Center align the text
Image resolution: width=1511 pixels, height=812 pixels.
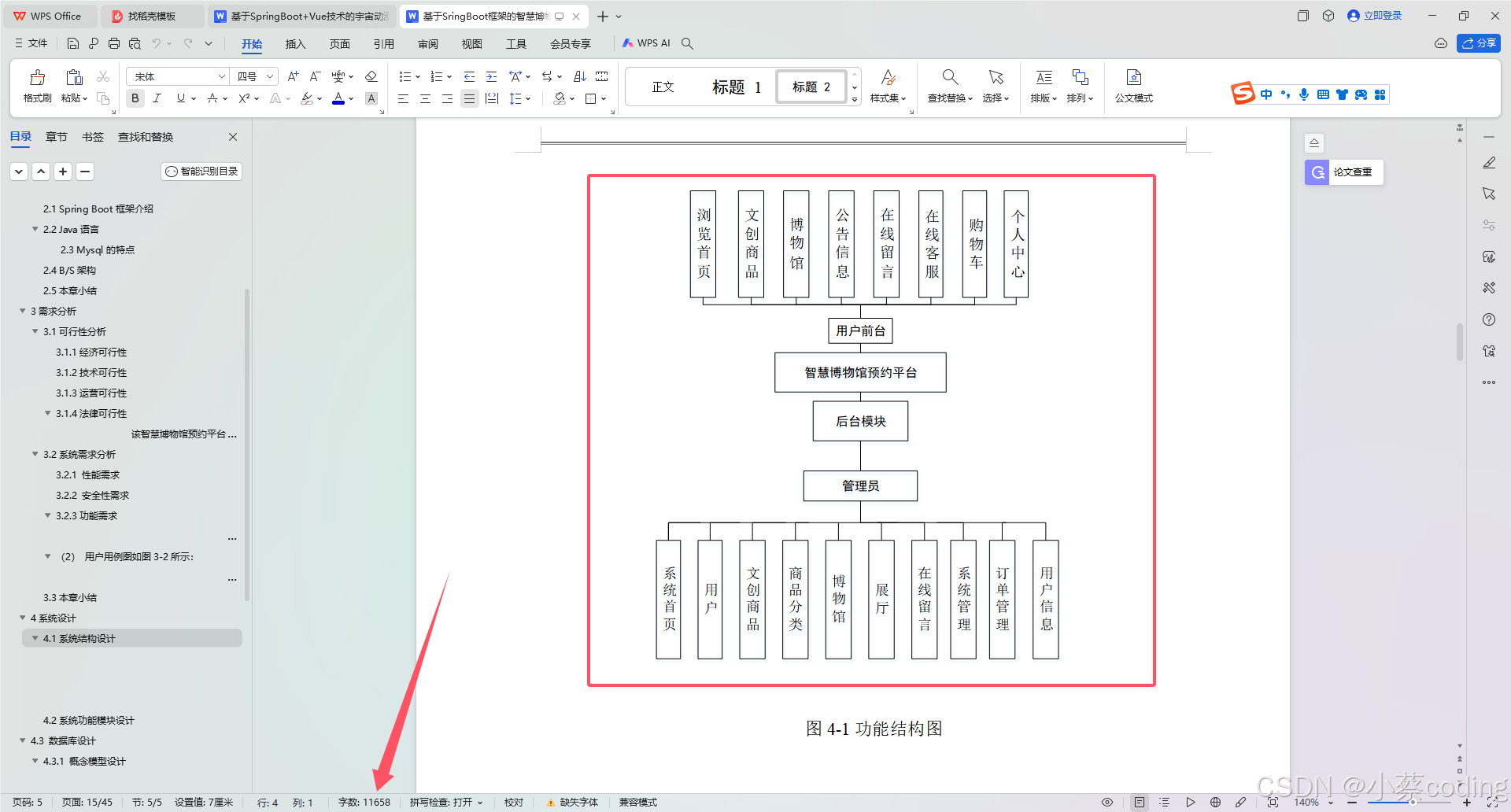(x=425, y=98)
